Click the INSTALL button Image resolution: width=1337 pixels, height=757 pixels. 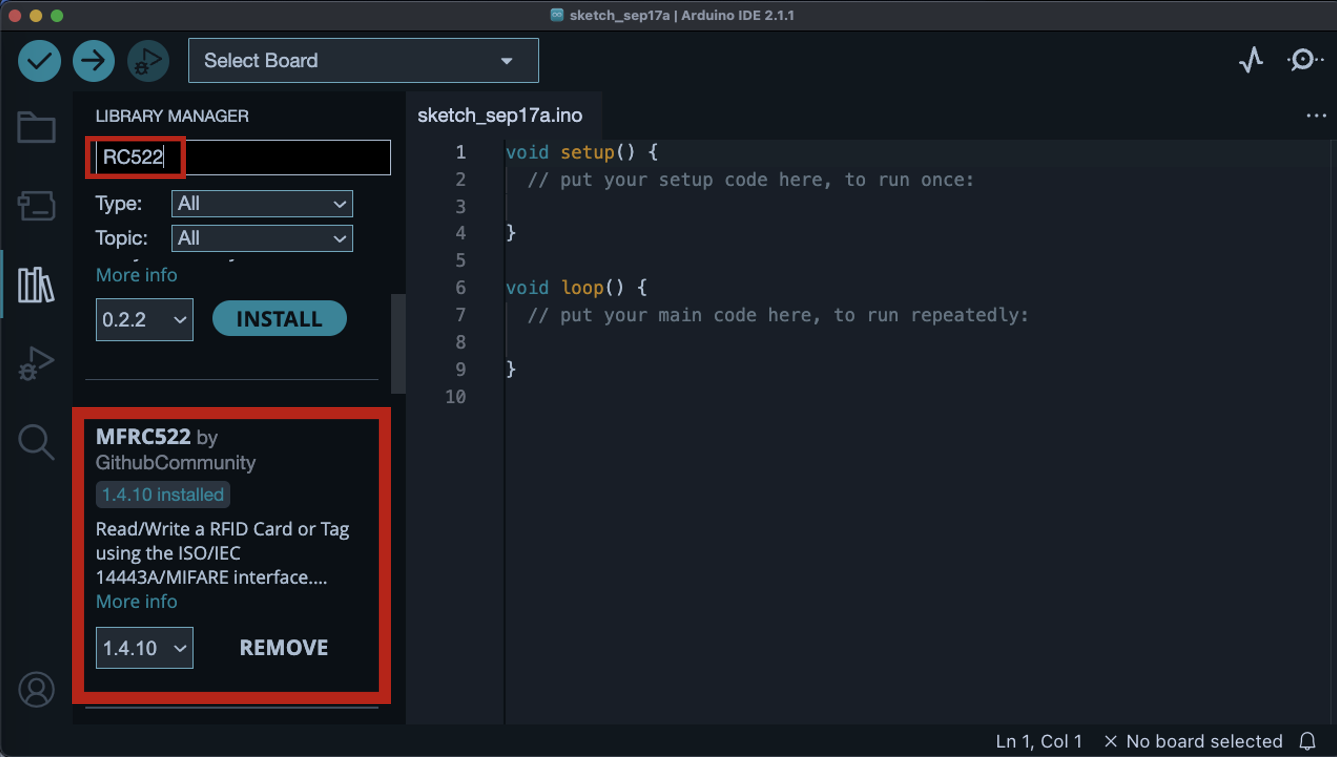click(x=279, y=319)
